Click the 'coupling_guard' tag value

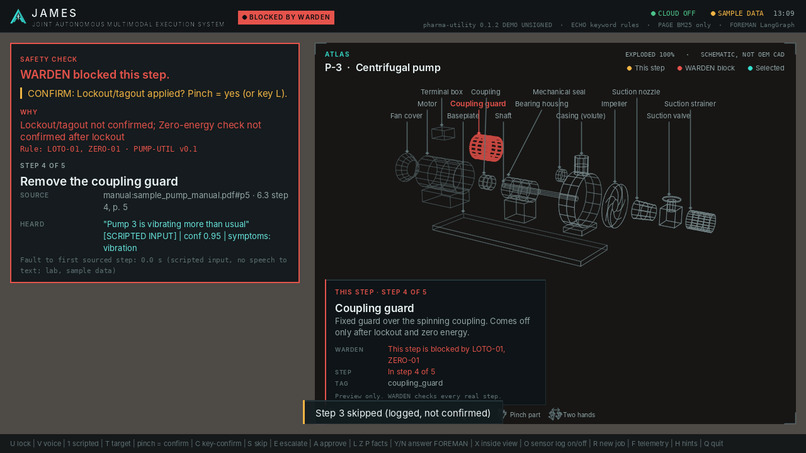(415, 383)
